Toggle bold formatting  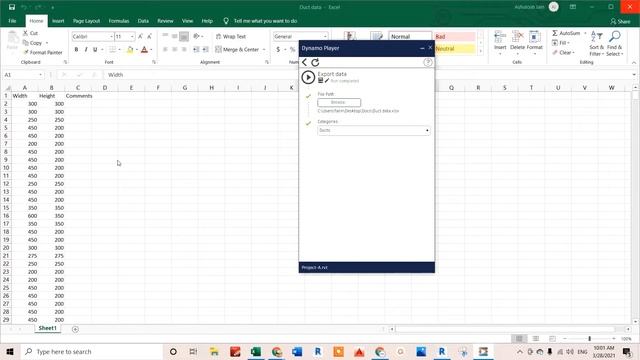coord(76,49)
